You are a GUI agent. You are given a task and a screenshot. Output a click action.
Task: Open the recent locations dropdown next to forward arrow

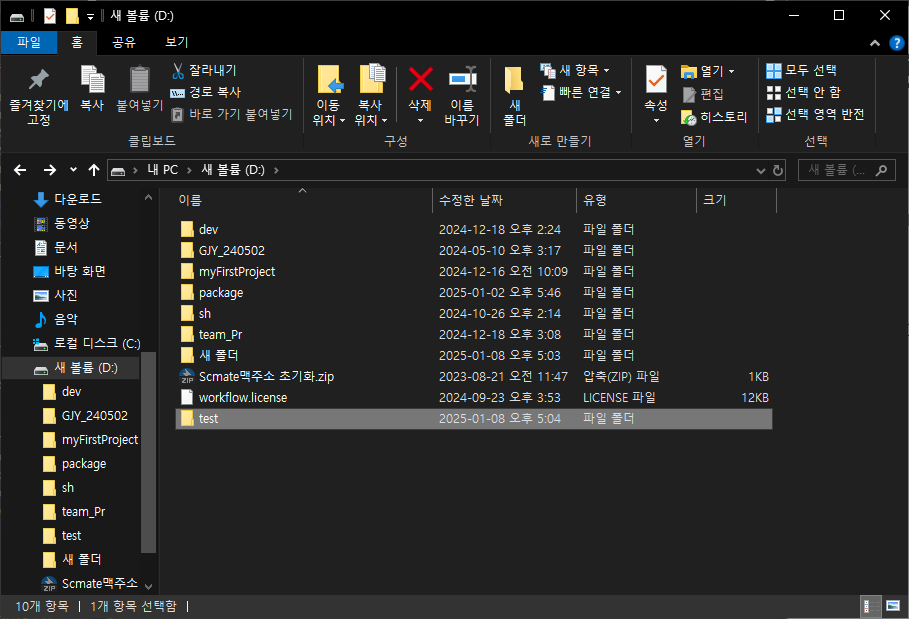(73, 170)
